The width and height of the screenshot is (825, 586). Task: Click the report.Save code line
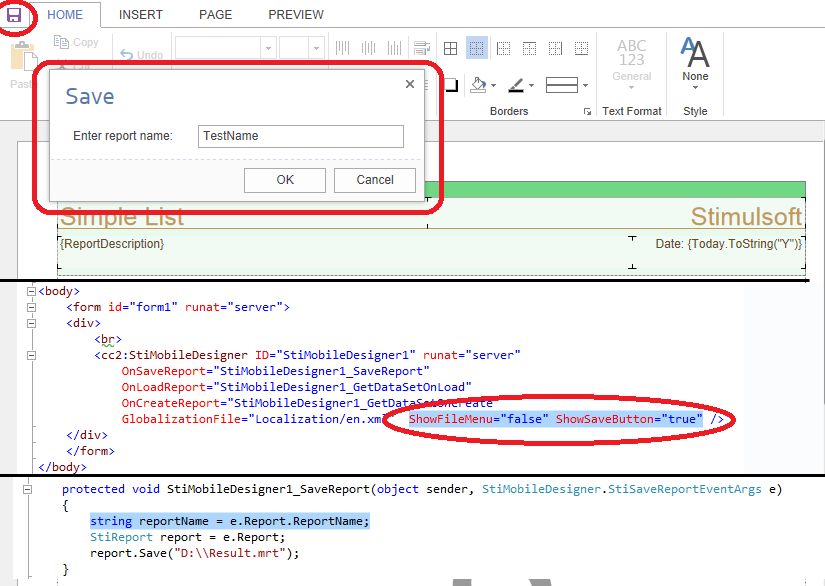(x=194, y=553)
